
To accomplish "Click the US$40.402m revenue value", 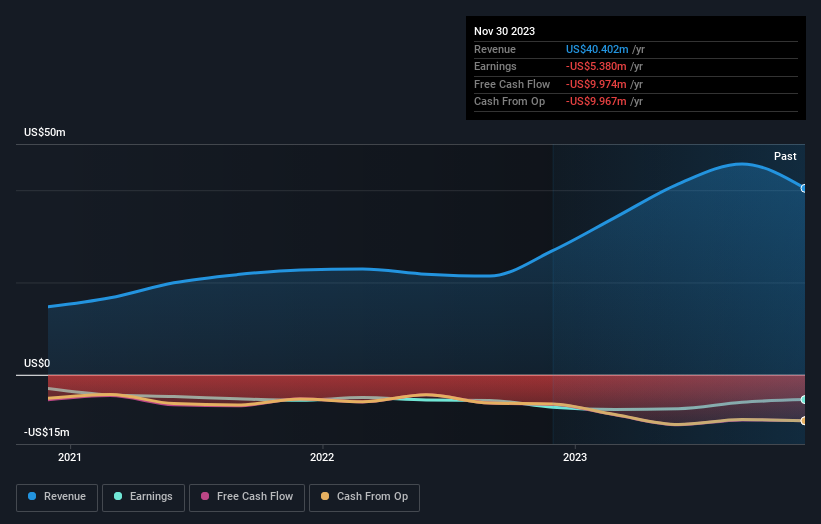I will click(x=597, y=49).
